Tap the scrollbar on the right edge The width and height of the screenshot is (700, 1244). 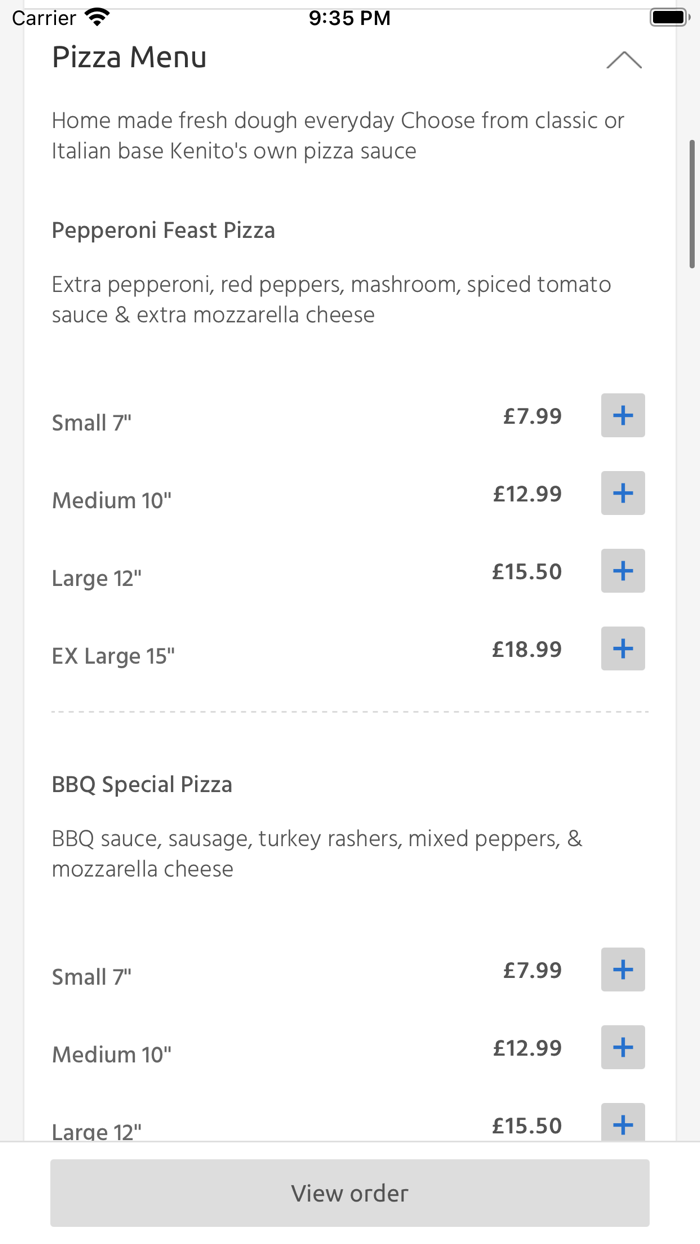point(693,200)
